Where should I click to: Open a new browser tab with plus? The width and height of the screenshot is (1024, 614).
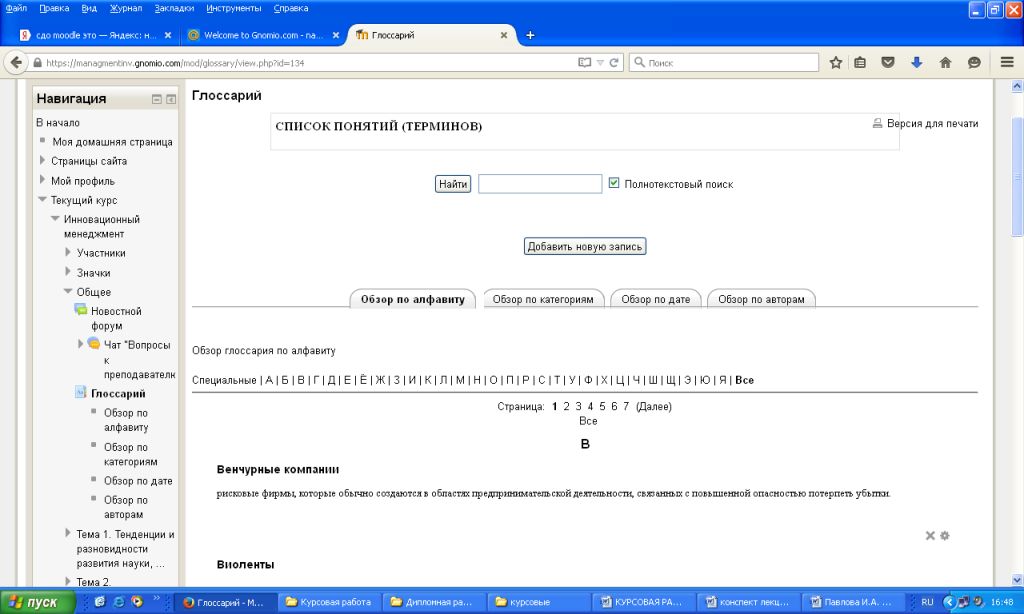(x=530, y=35)
